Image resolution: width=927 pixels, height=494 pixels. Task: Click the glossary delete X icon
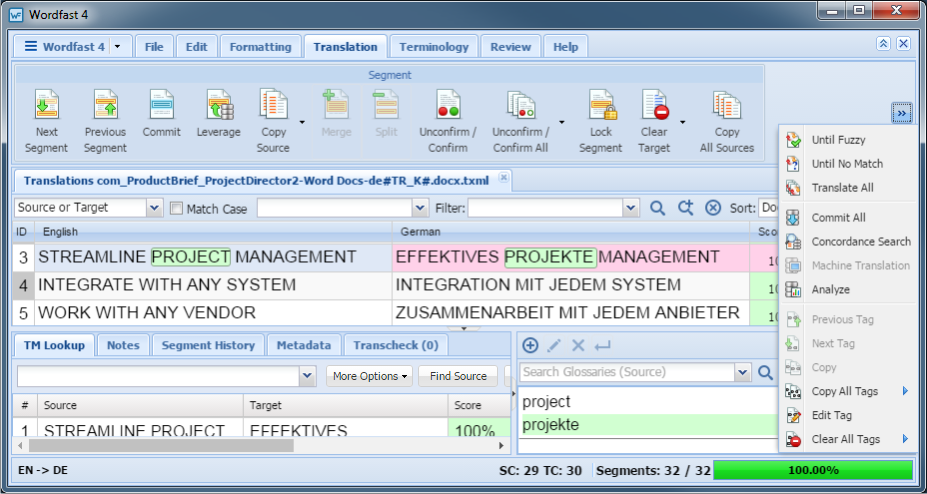(578, 346)
